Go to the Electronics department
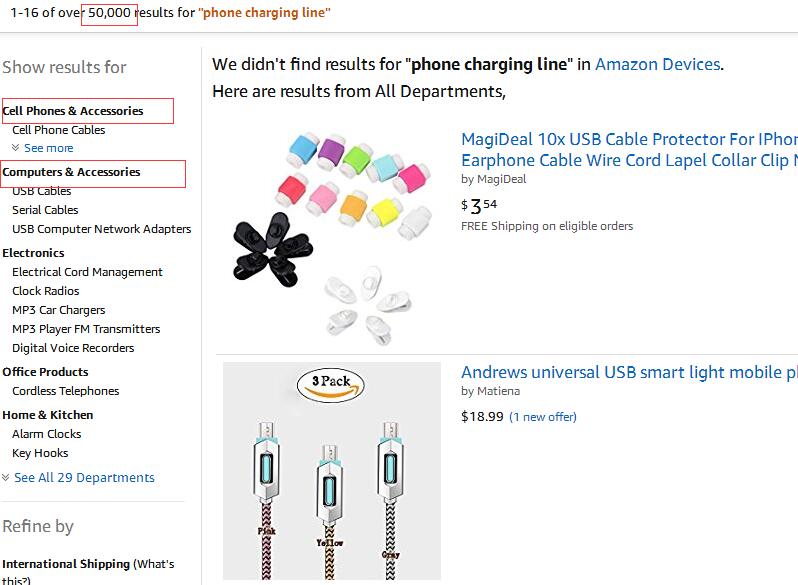The image size is (798, 585). (33, 253)
